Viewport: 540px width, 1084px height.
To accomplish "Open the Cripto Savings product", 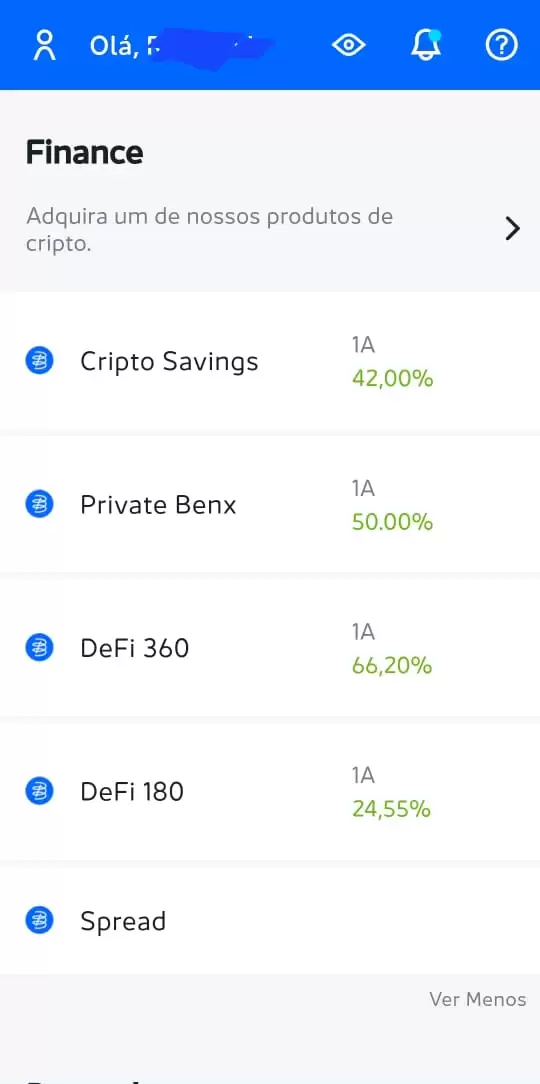I will pyautogui.click(x=270, y=362).
